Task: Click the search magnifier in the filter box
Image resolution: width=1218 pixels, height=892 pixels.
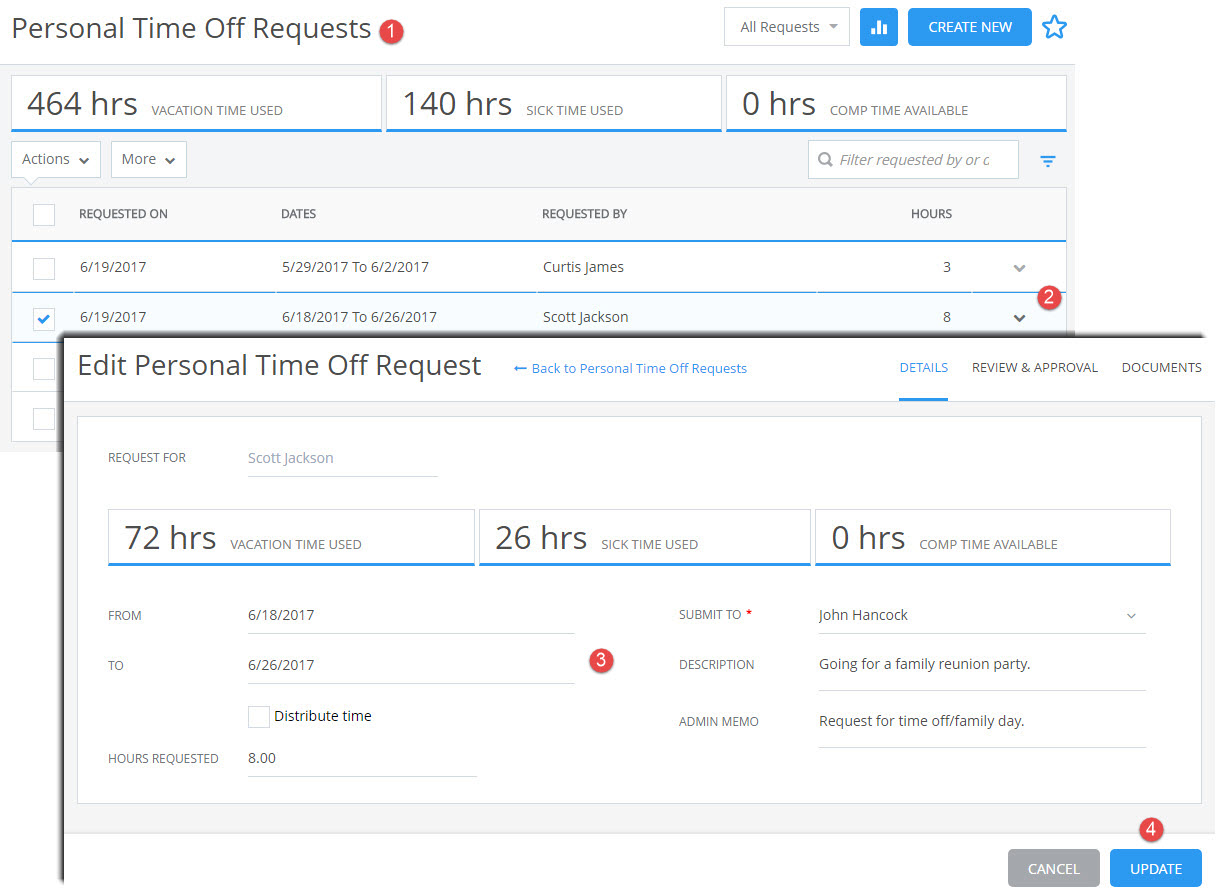Action: tap(824, 160)
